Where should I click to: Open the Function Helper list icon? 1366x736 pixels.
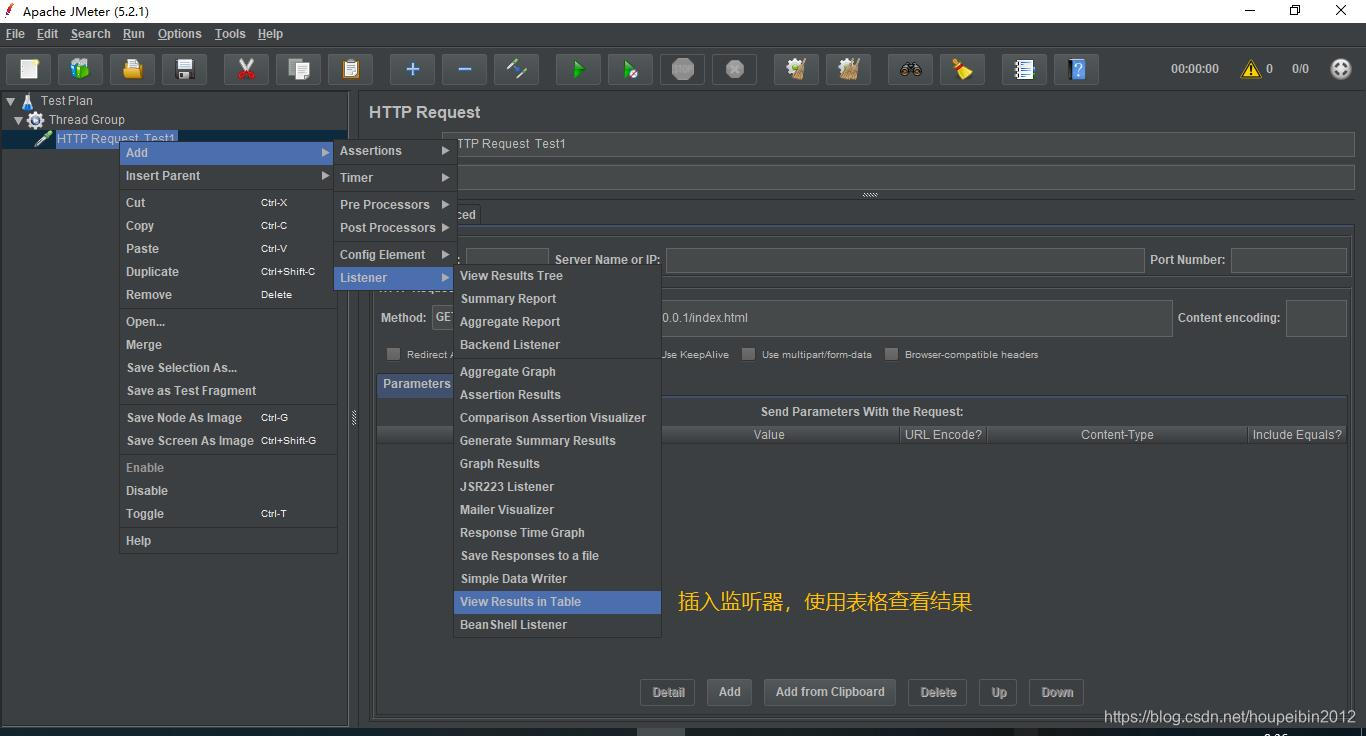click(x=1024, y=69)
